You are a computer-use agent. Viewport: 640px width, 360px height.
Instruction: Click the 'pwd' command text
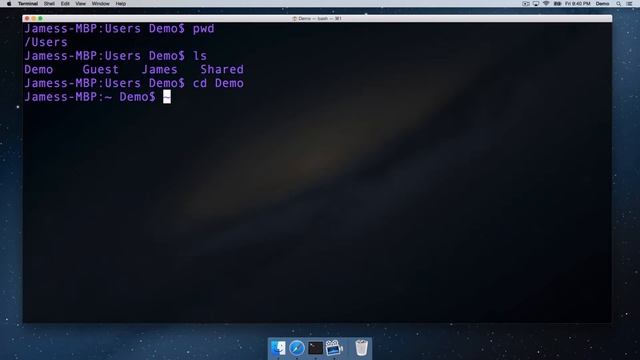(x=203, y=29)
